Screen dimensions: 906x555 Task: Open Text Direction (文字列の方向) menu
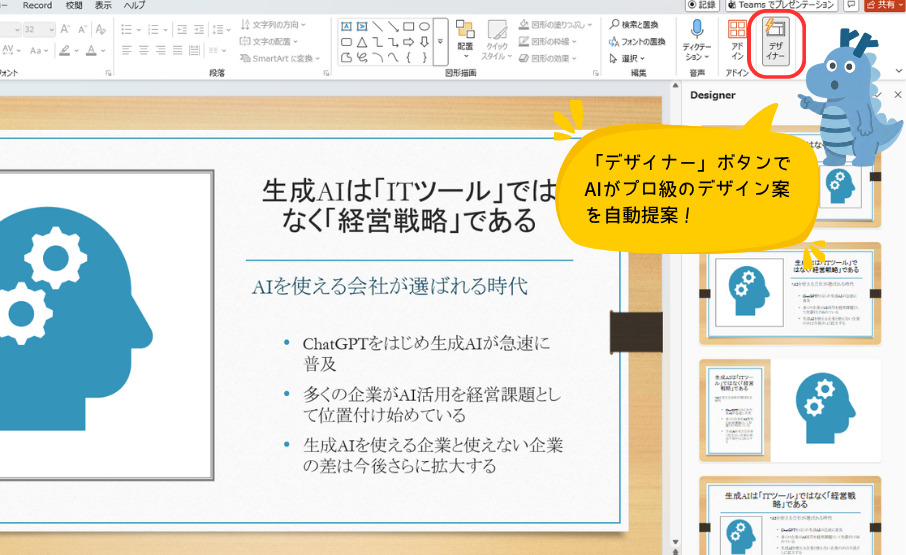pyautogui.click(x=273, y=24)
